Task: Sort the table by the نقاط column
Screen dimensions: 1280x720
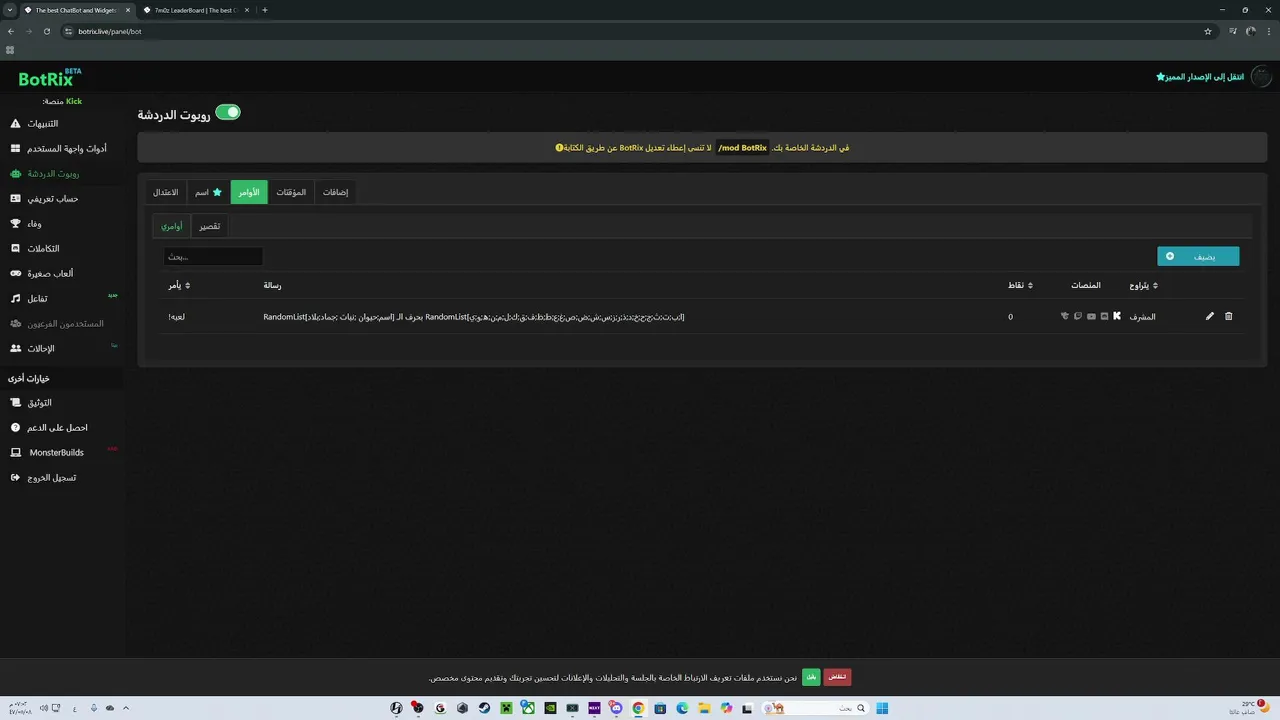Action: click(x=1020, y=286)
